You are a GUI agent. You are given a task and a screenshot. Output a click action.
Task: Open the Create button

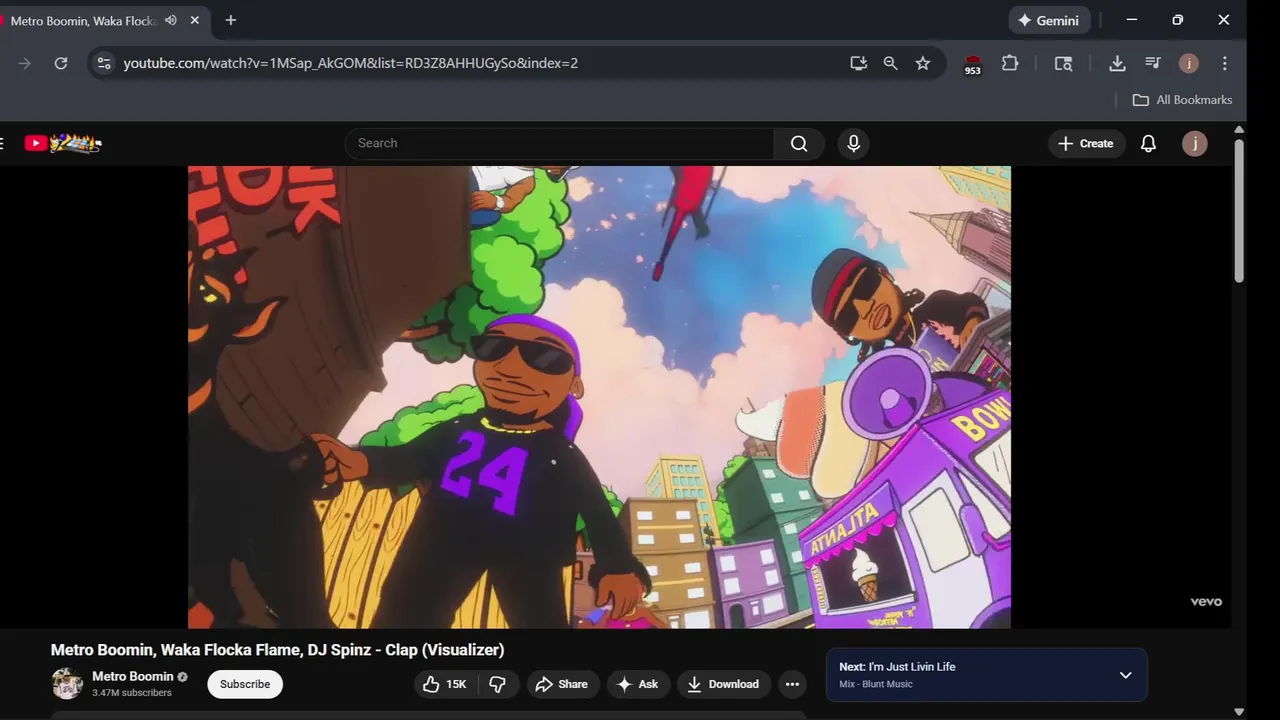tap(1086, 143)
